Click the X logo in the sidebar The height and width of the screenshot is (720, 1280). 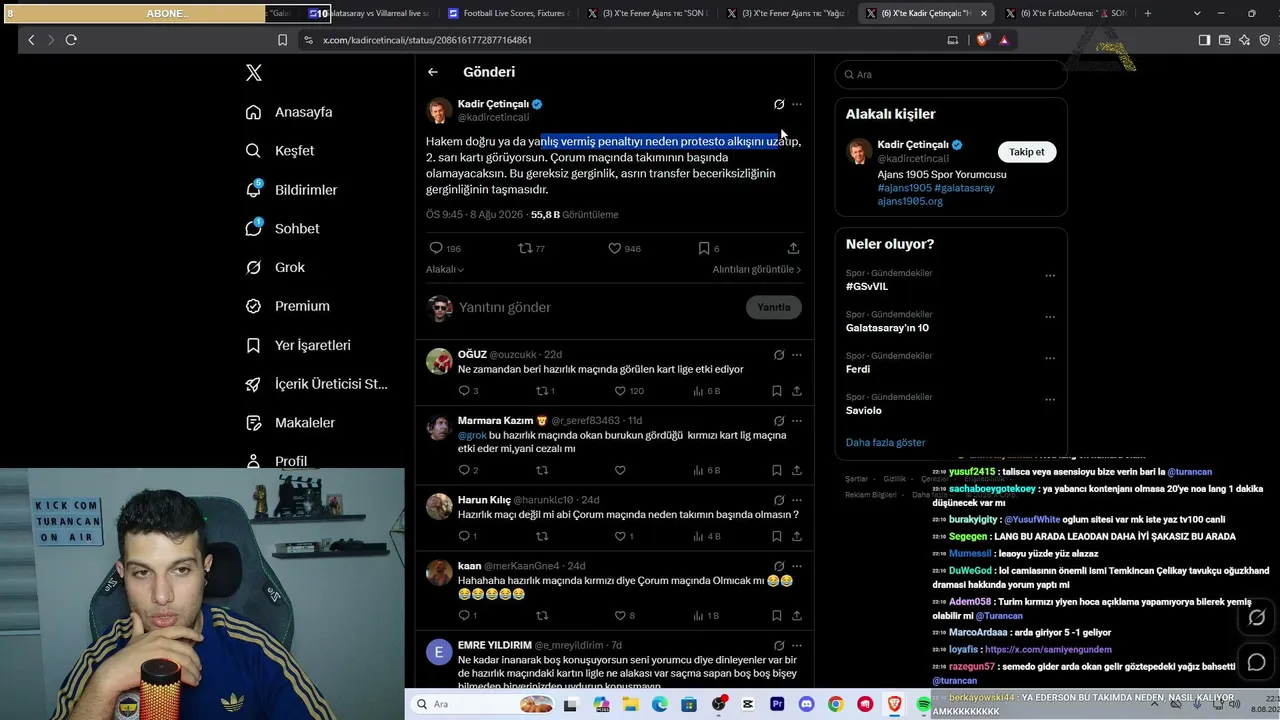point(254,73)
